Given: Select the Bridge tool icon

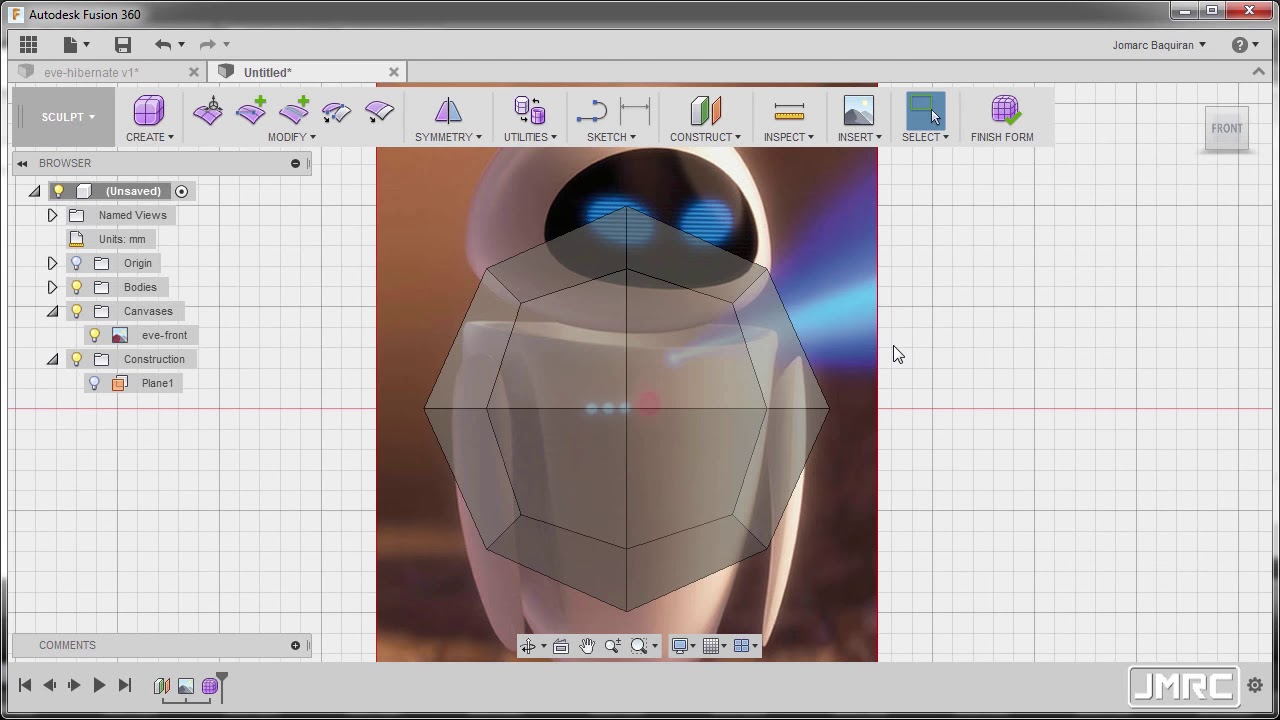Looking at the screenshot, I should [x=337, y=111].
